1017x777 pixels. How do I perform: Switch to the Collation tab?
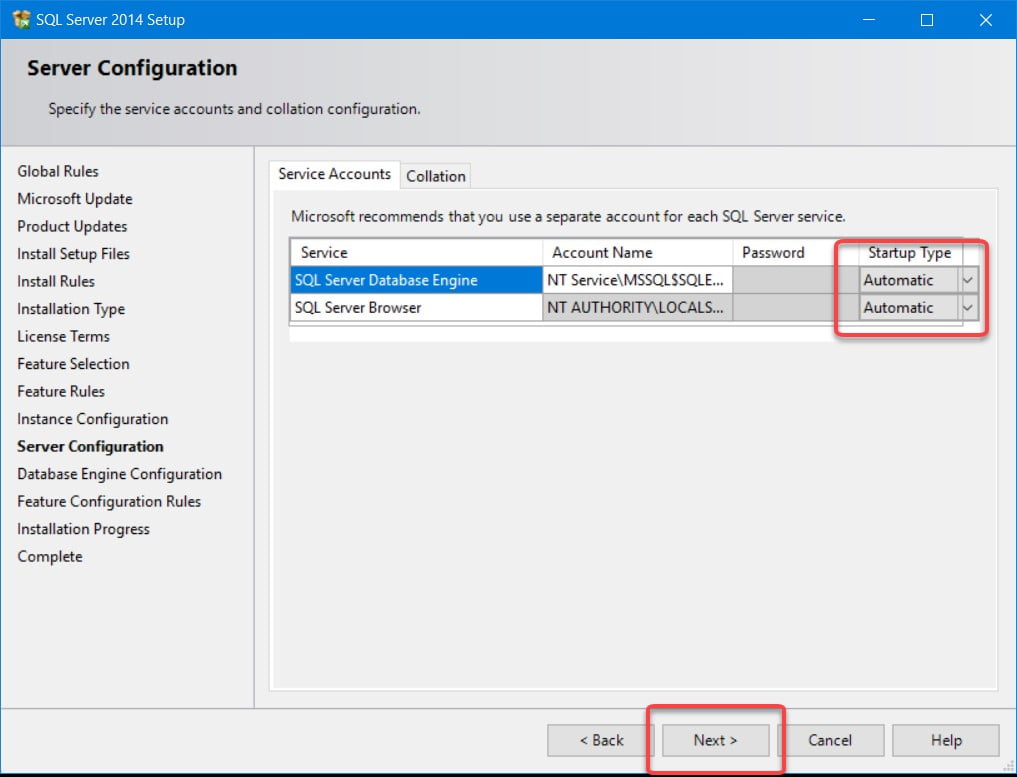(x=435, y=176)
